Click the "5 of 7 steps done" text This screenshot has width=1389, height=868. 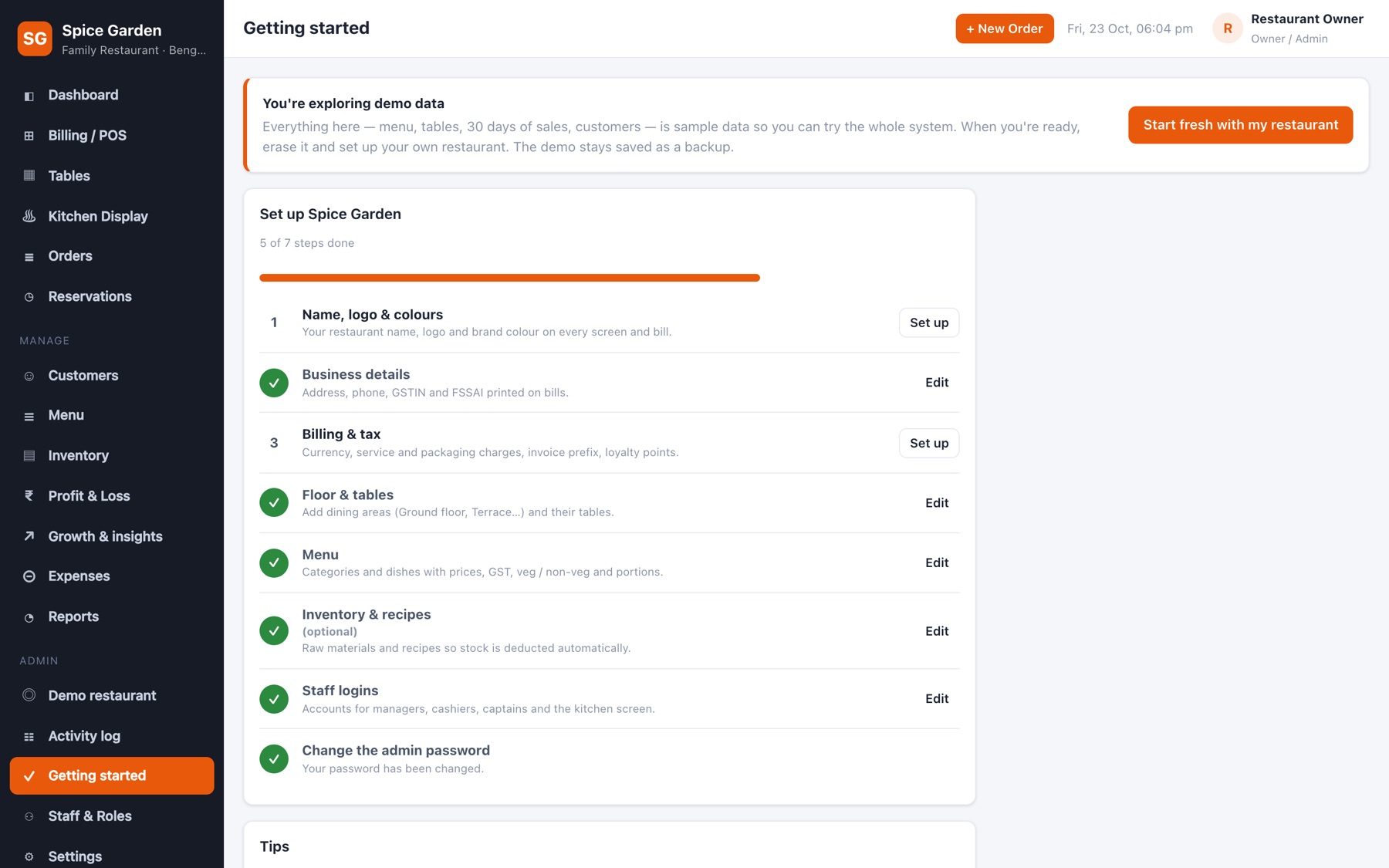coord(307,243)
